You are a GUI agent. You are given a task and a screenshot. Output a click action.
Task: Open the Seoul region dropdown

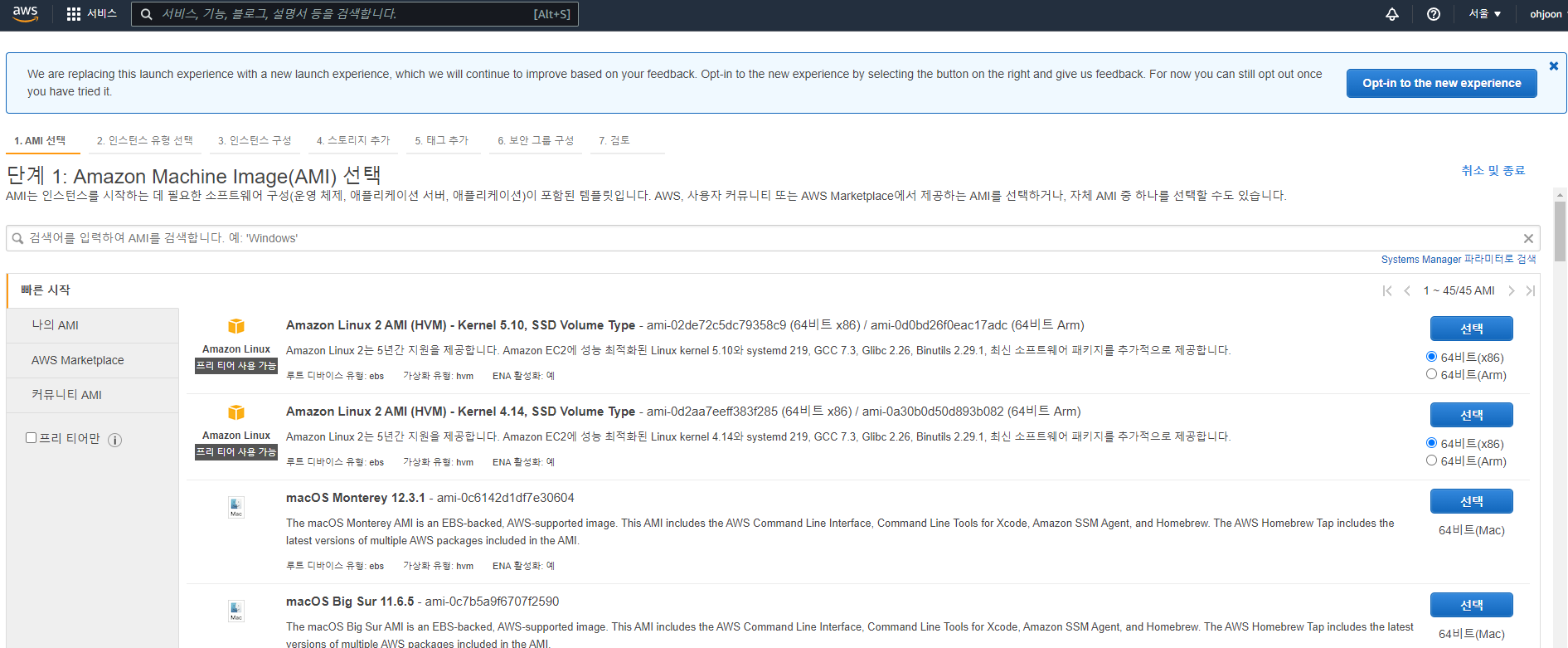pos(1485,14)
